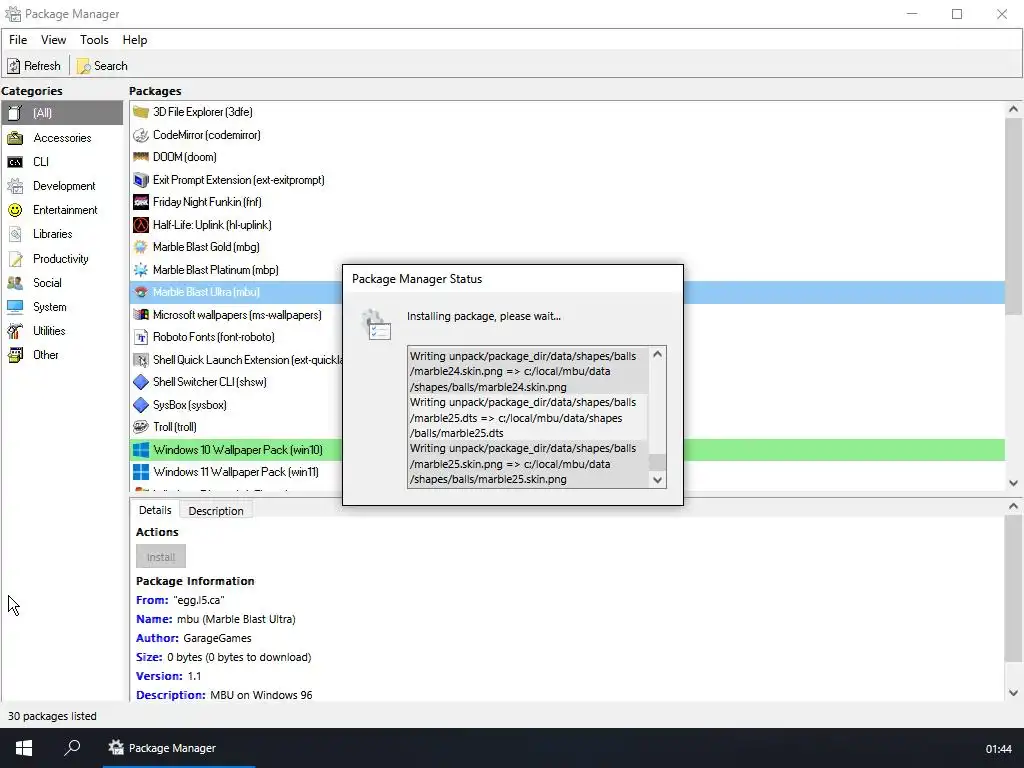
Task: Click details panel scroll down arrow
Action: tap(1014, 694)
